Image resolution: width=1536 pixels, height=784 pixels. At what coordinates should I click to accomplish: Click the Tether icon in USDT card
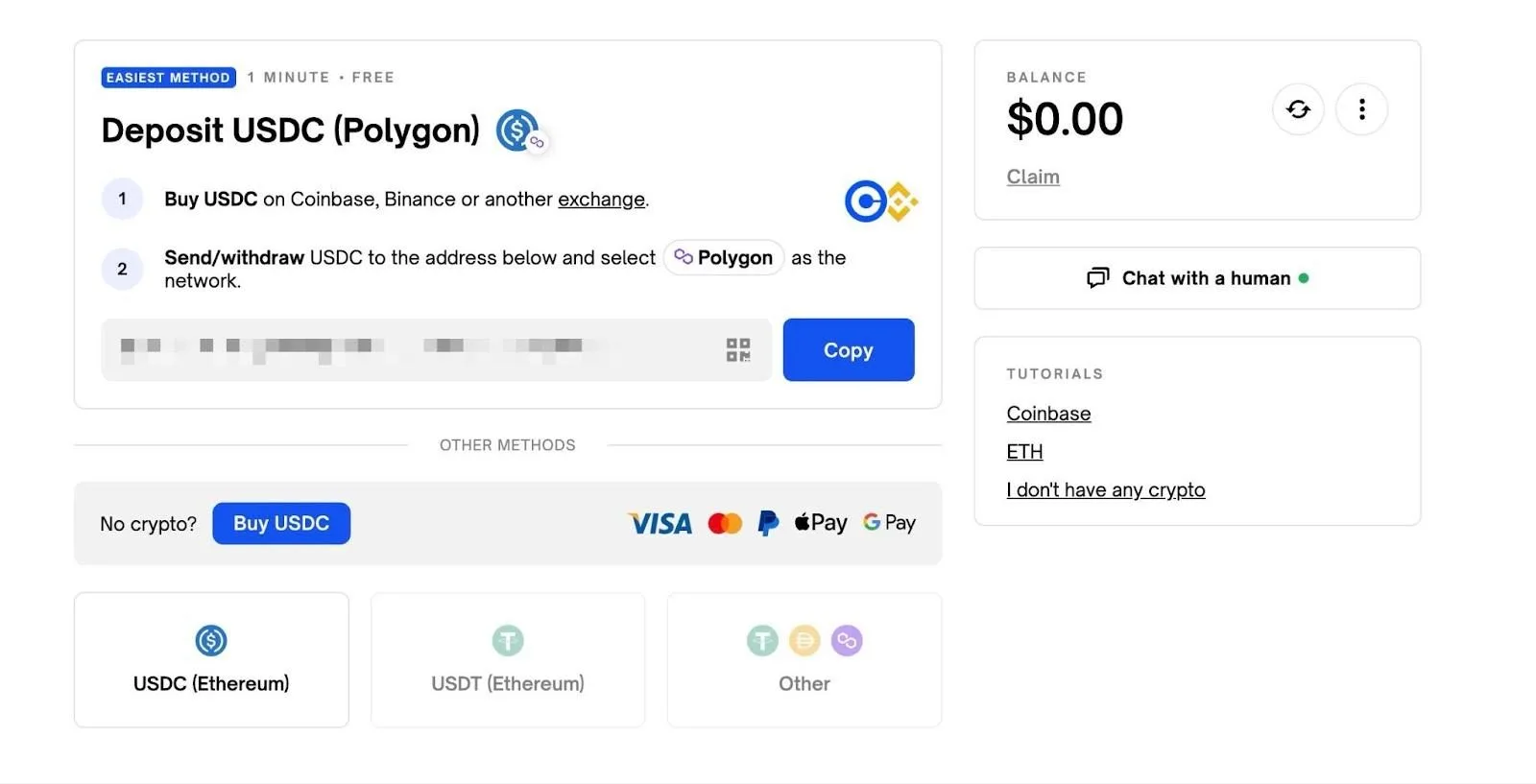click(x=508, y=640)
